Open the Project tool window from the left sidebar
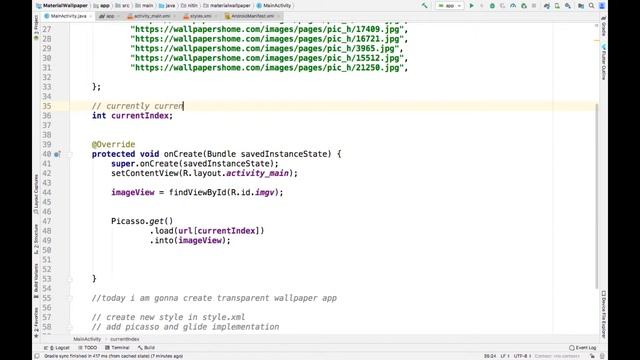The width and height of the screenshot is (640, 360). (36, 28)
